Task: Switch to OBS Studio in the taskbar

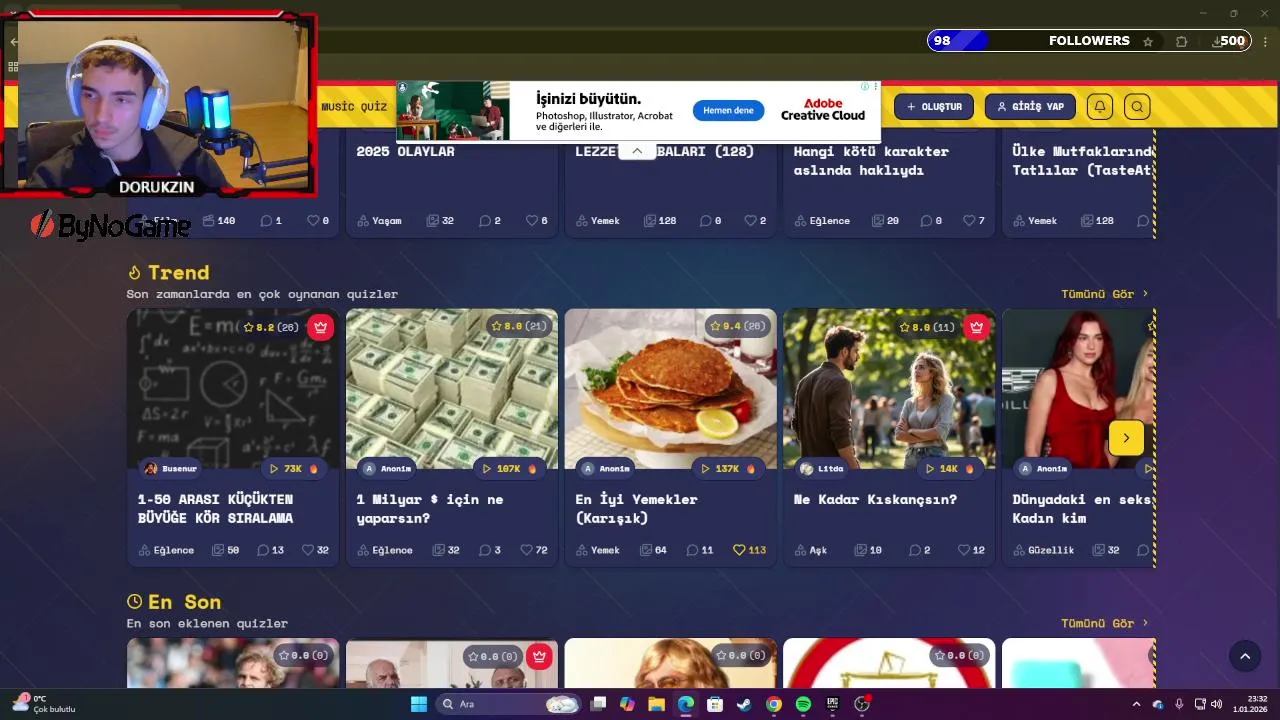Action: pyautogui.click(x=862, y=704)
